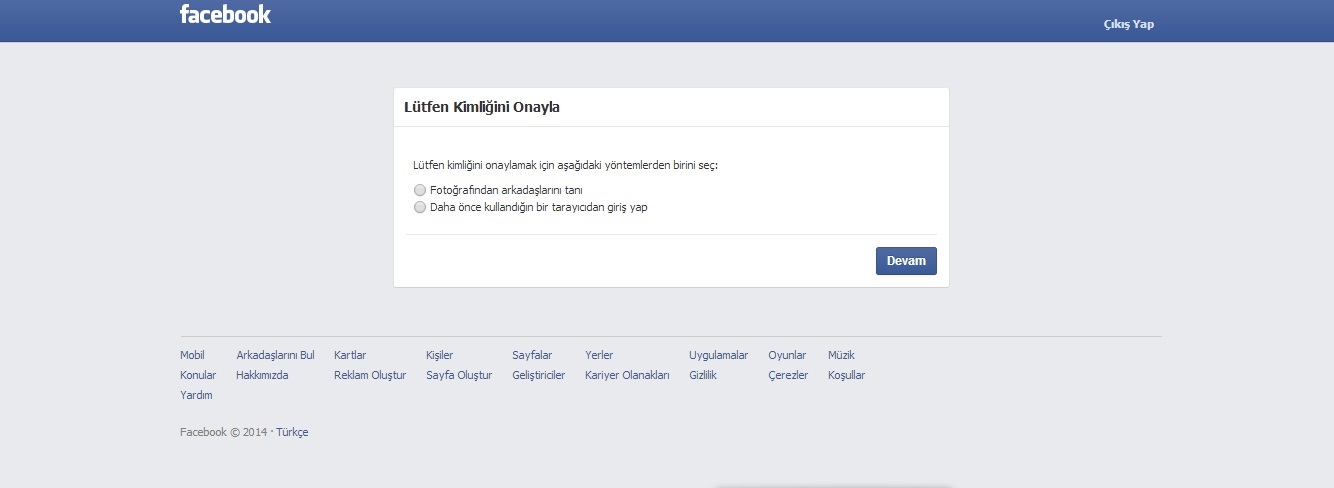This screenshot has width=1334, height=488.
Task: Open the Müzik footer link
Action: (841, 355)
